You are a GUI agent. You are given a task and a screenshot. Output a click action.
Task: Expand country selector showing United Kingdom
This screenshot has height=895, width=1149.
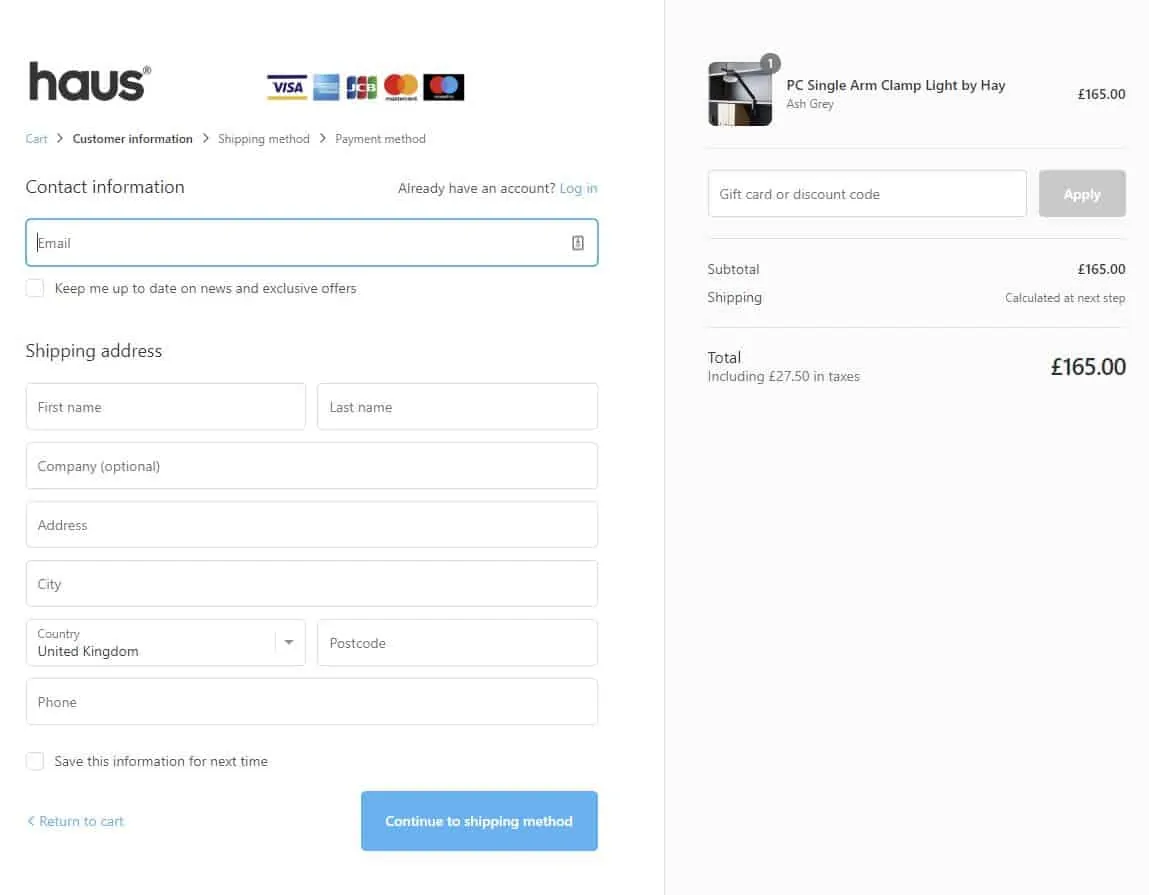click(x=165, y=642)
